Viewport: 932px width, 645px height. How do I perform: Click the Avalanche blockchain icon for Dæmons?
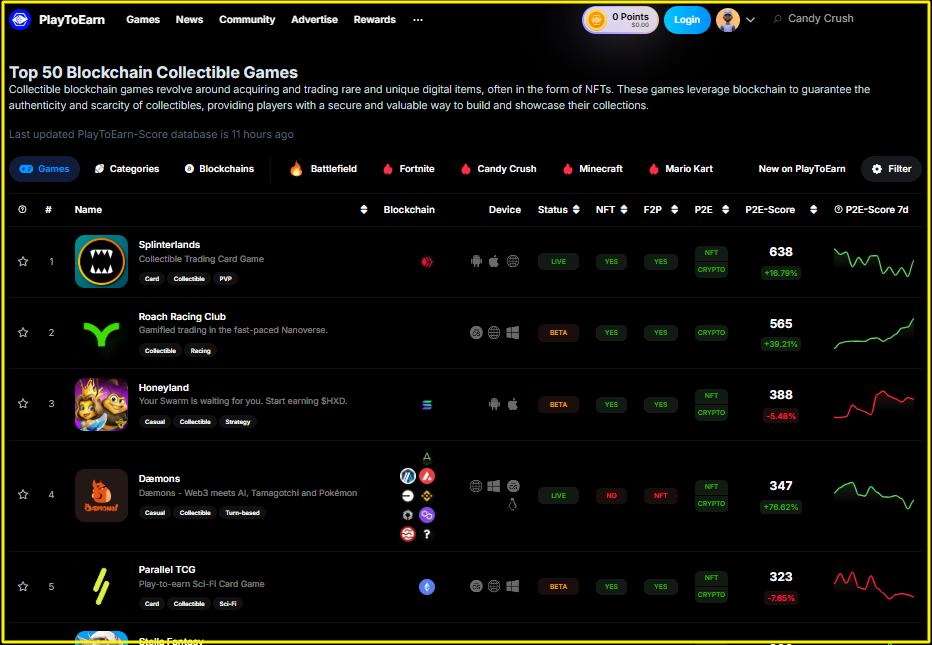[427, 476]
